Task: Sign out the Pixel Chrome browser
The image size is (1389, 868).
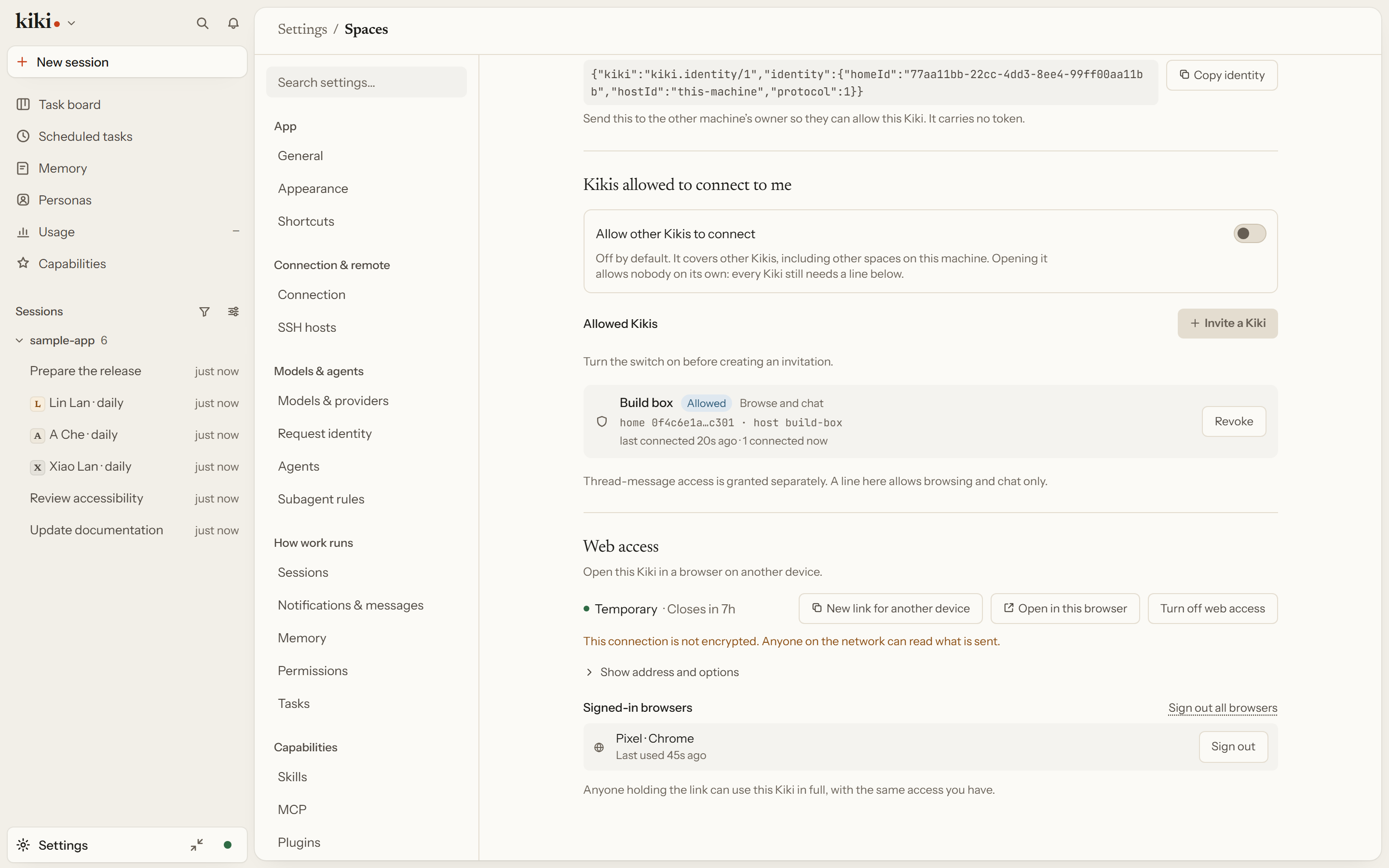Action: coord(1233,747)
